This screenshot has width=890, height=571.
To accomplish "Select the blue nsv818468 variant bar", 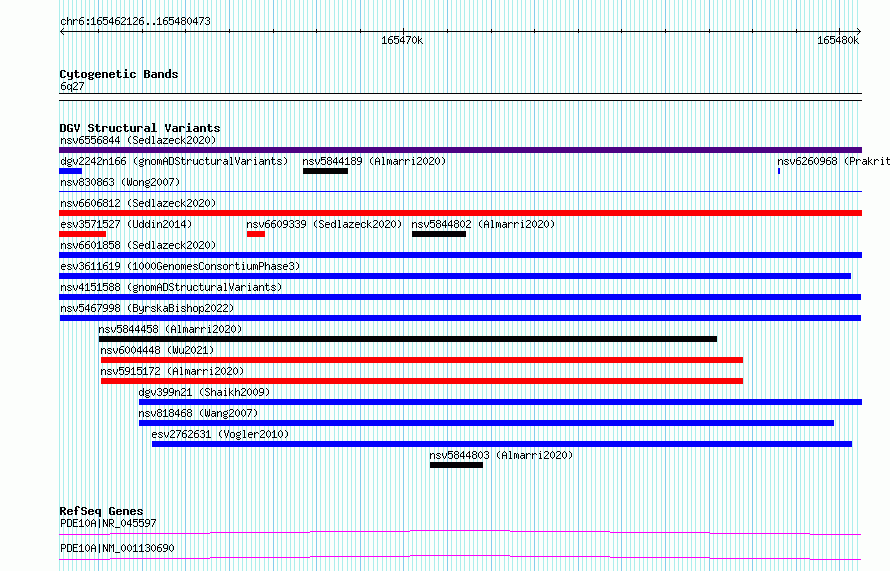I will (486, 423).
